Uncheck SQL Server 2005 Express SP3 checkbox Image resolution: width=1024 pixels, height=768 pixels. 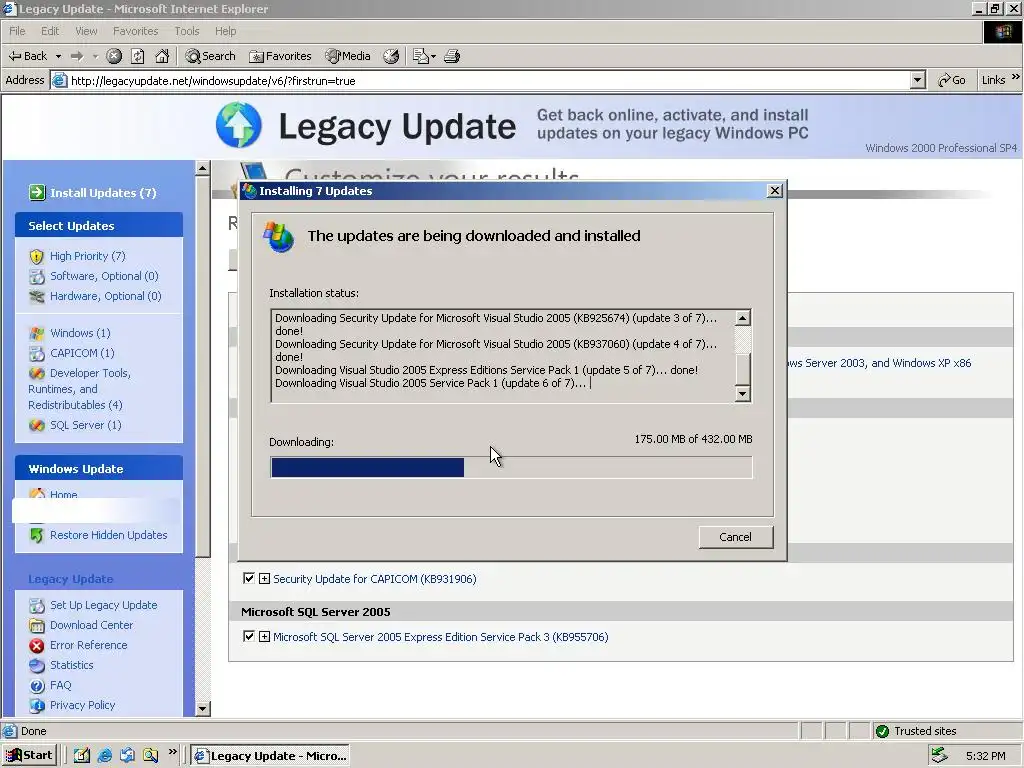click(249, 636)
